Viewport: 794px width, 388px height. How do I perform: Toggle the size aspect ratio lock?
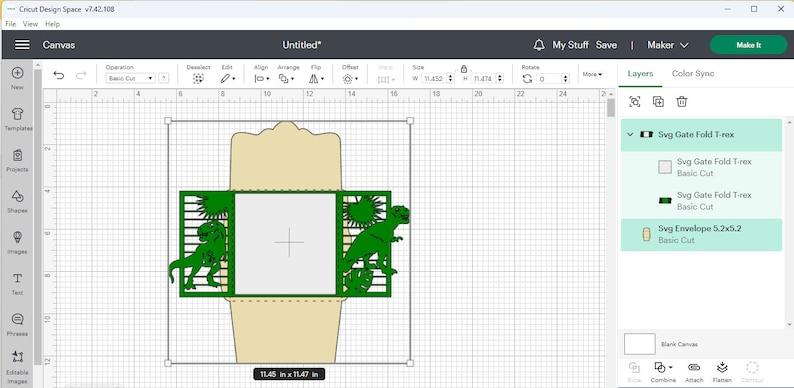click(463, 69)
